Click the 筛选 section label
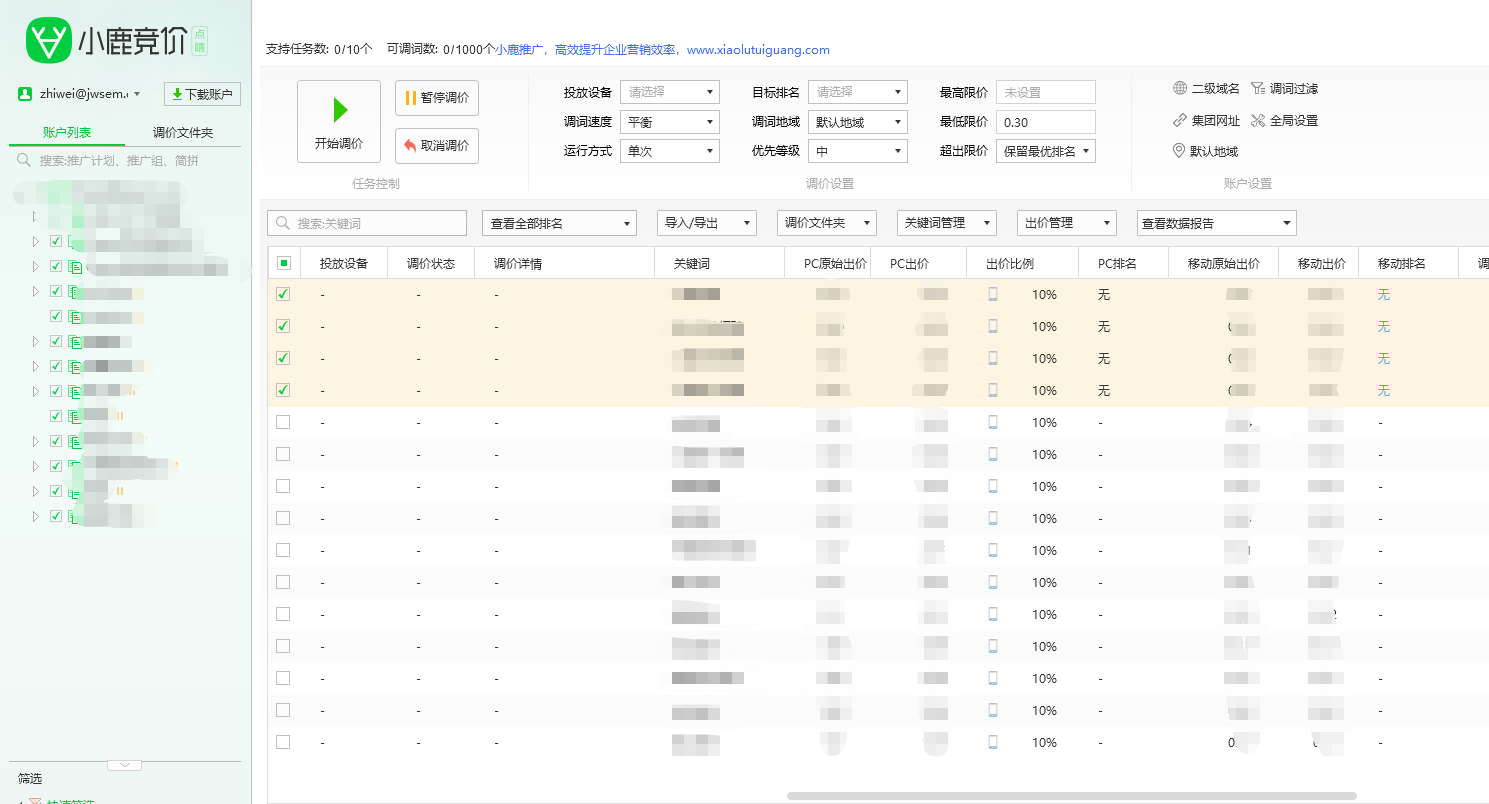 coord(30,779)
